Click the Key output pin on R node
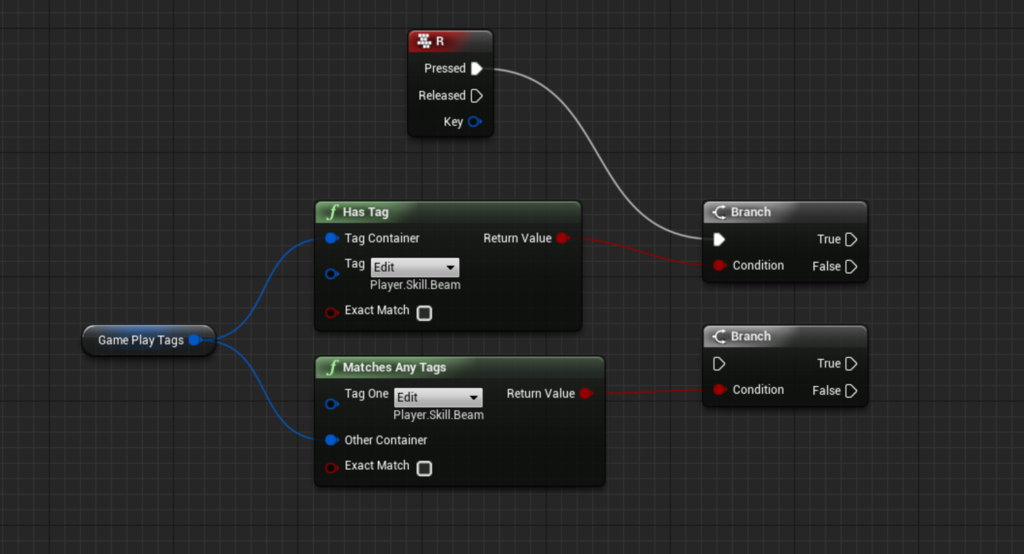The width and height of the screenshot is (1024, 554). 475,122
